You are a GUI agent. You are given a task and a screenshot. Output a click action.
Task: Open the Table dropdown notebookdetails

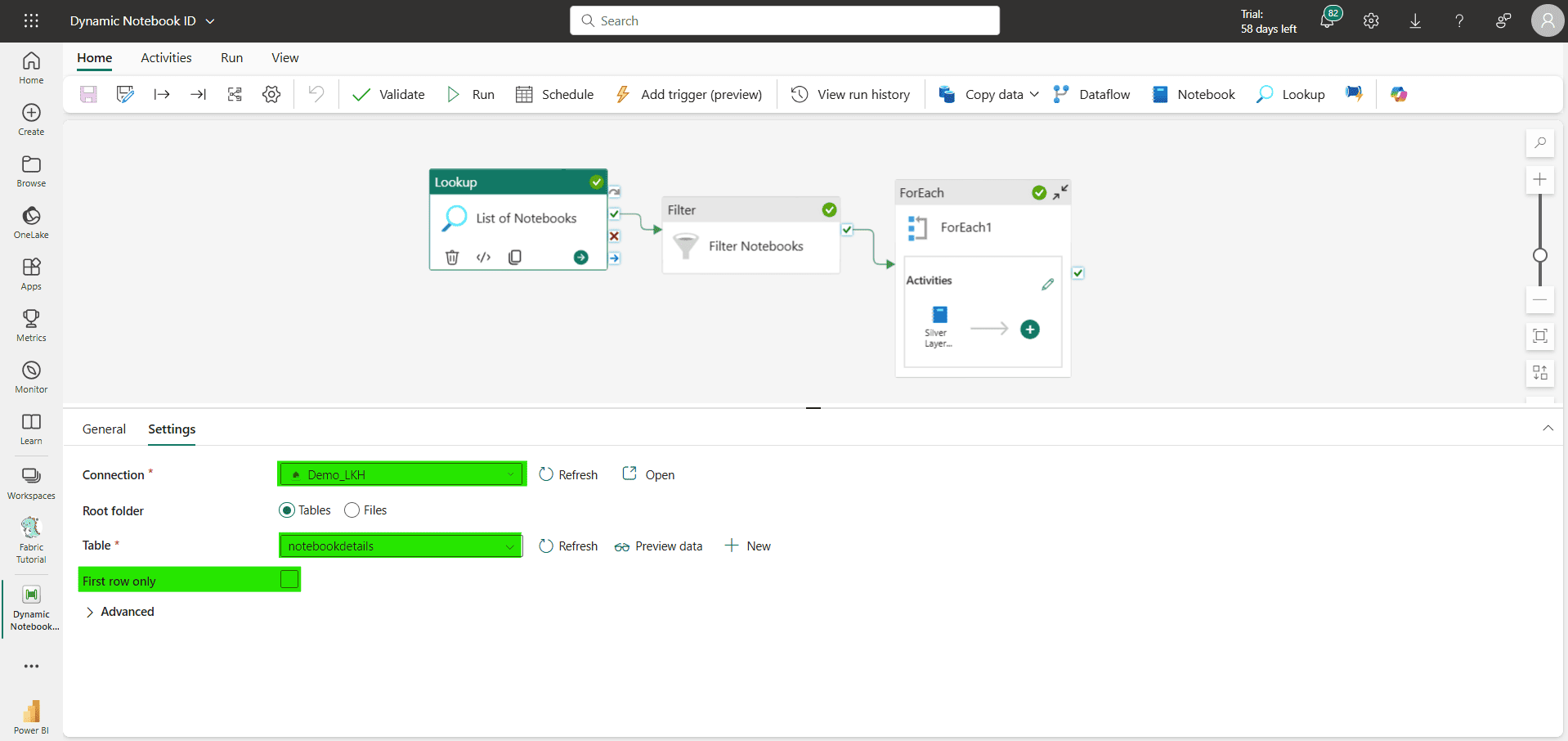click(x=401, y=546)
